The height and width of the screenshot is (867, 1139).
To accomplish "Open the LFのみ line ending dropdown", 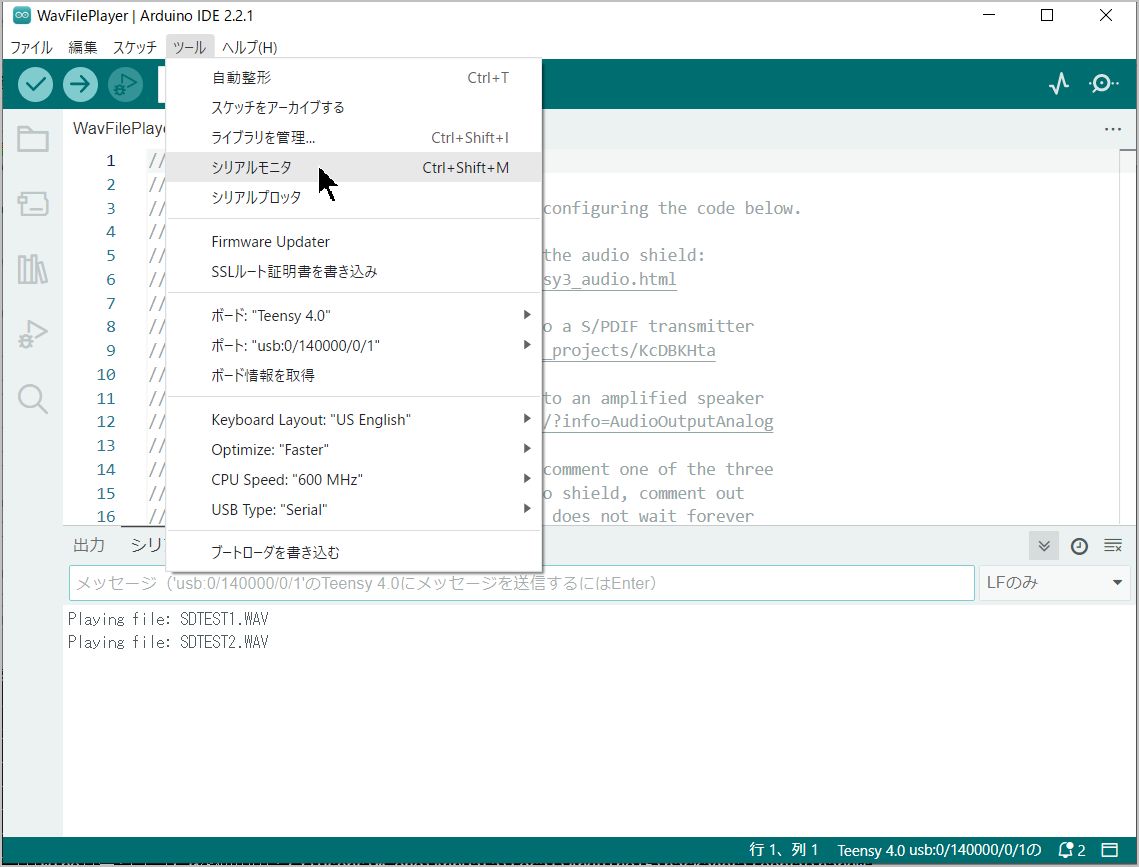I will [1055, 583].
